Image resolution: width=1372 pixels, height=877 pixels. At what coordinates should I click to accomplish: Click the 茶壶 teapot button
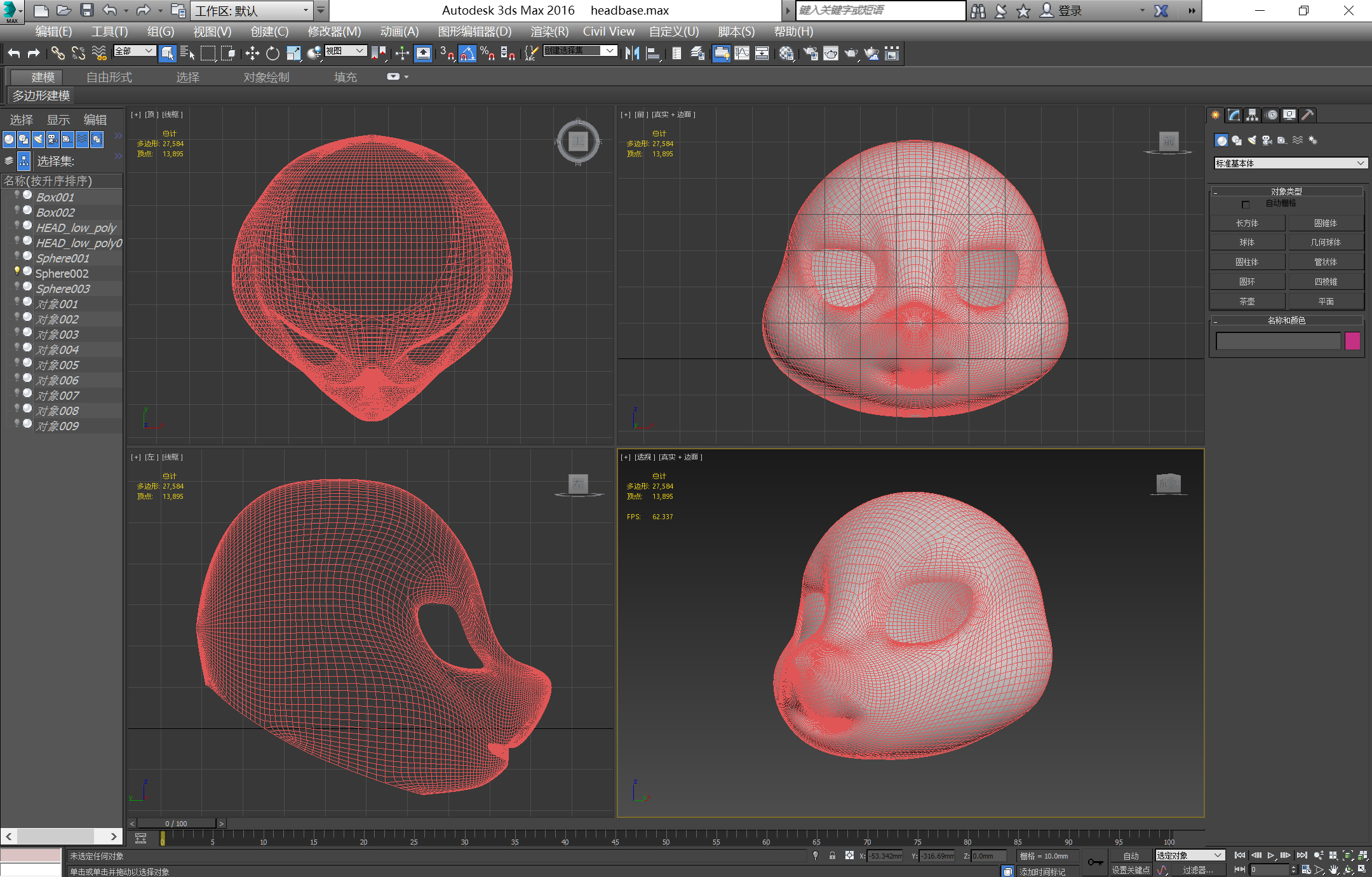click(1247, 301)
